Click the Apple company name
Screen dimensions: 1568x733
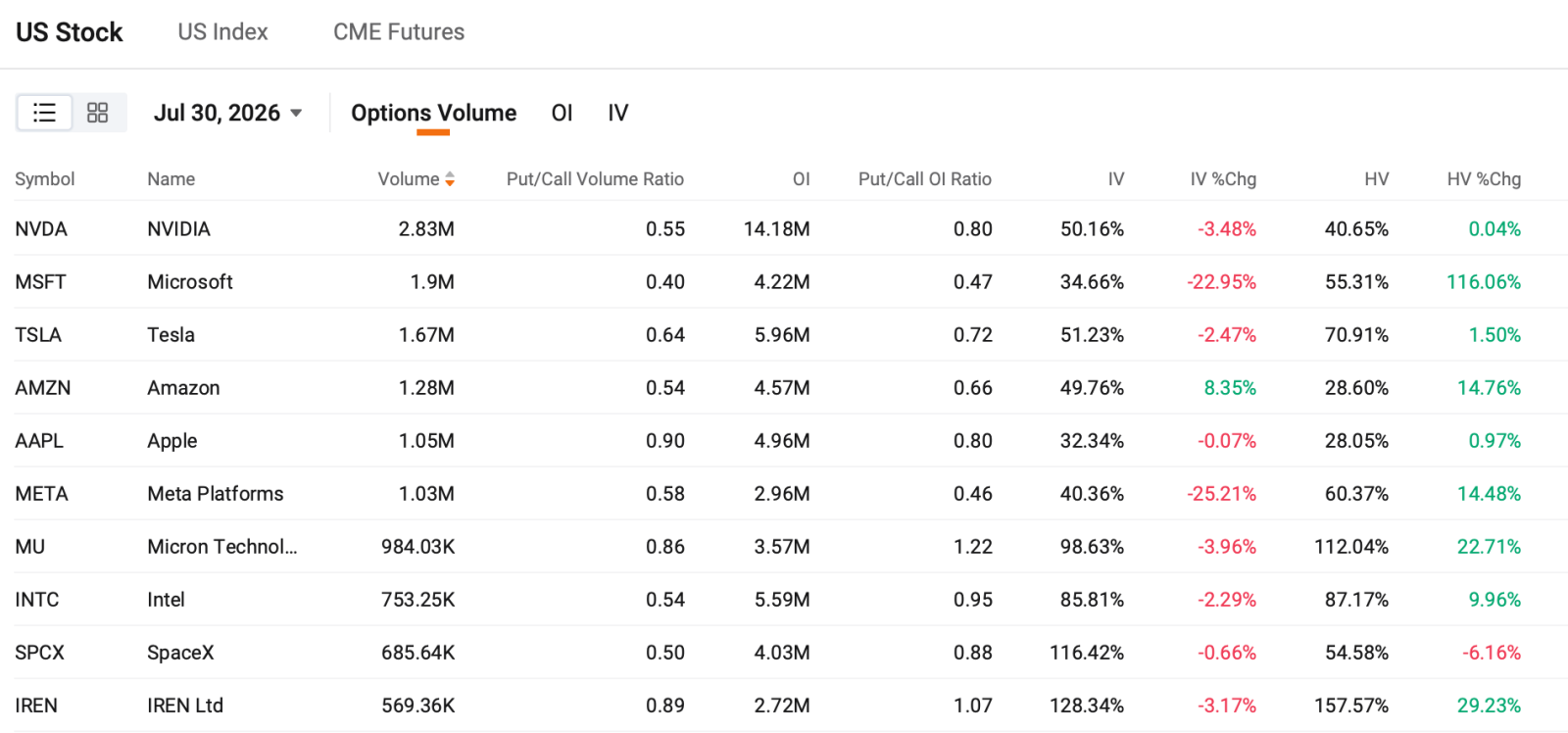172,441
